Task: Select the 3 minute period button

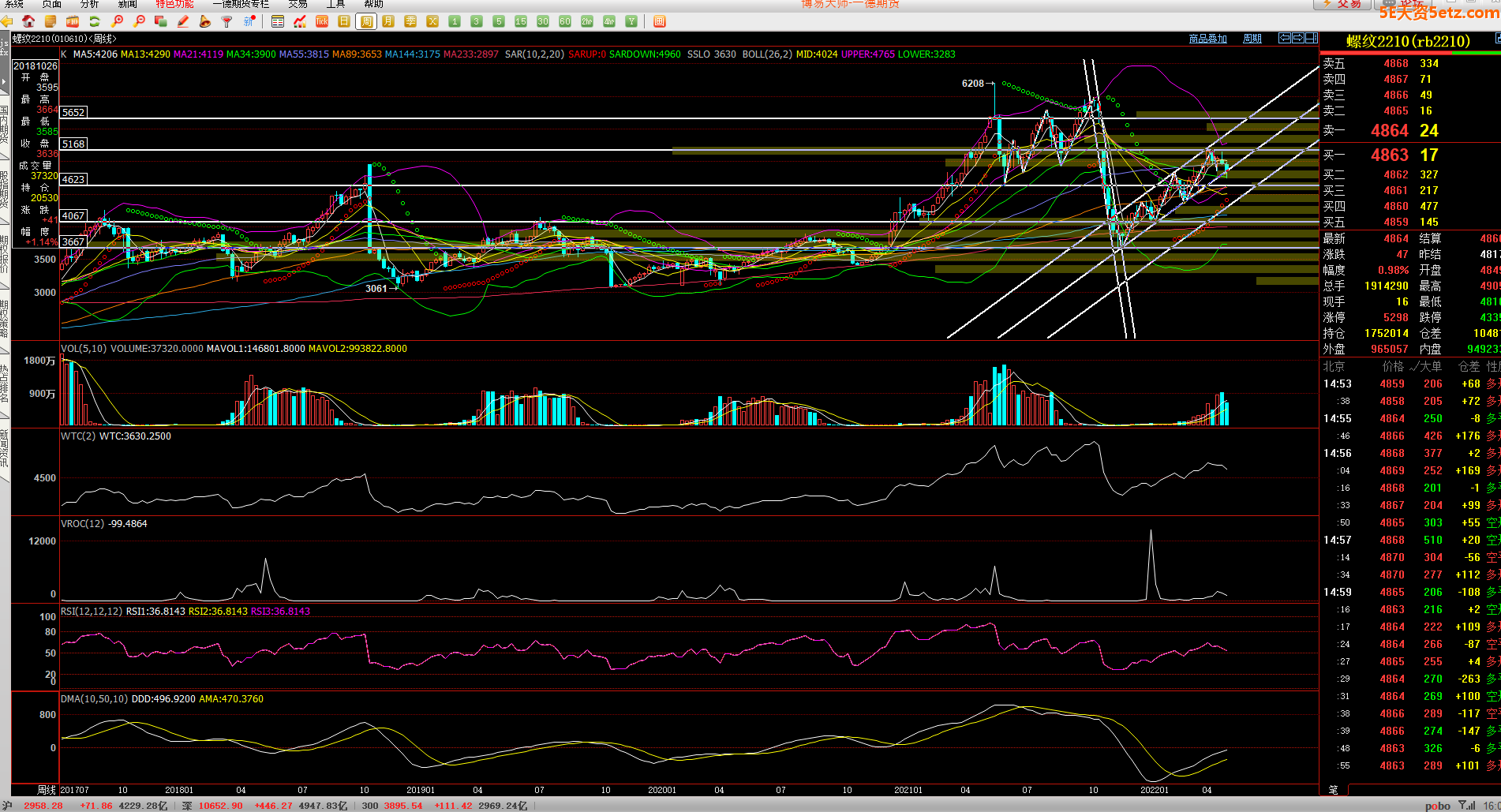Action: [477, 21]
